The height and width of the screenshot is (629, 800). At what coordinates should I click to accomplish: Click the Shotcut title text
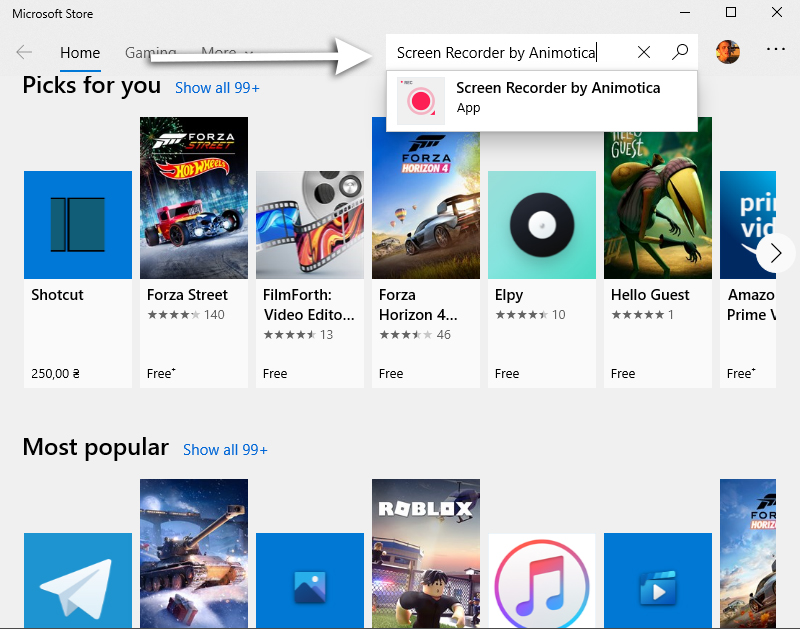pos(57,295)
